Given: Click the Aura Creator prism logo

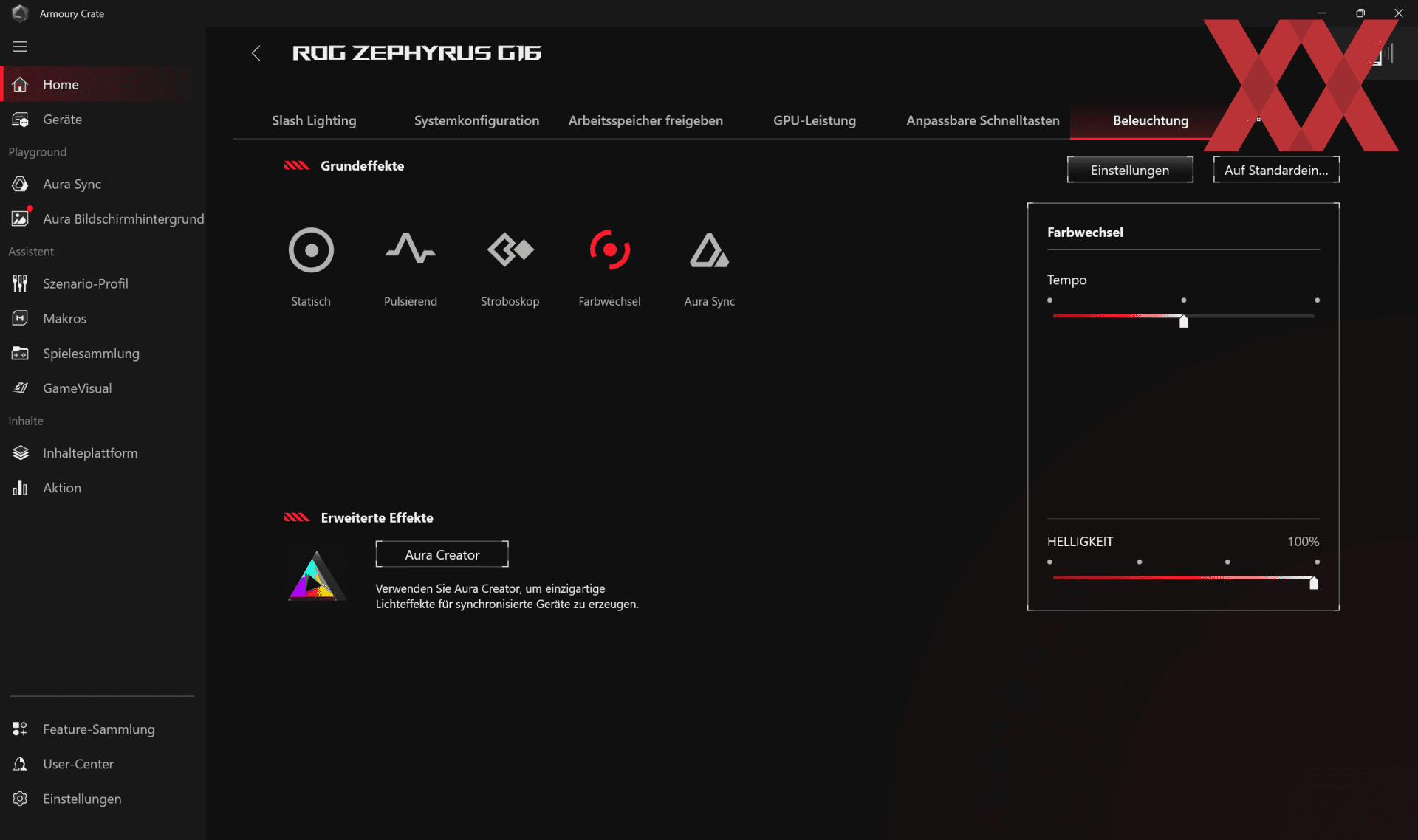Looking at the screenshot, I should click(316, 575).
